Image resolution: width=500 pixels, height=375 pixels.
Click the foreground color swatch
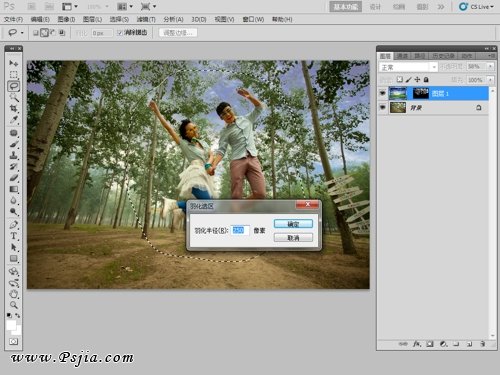[11, 325]
